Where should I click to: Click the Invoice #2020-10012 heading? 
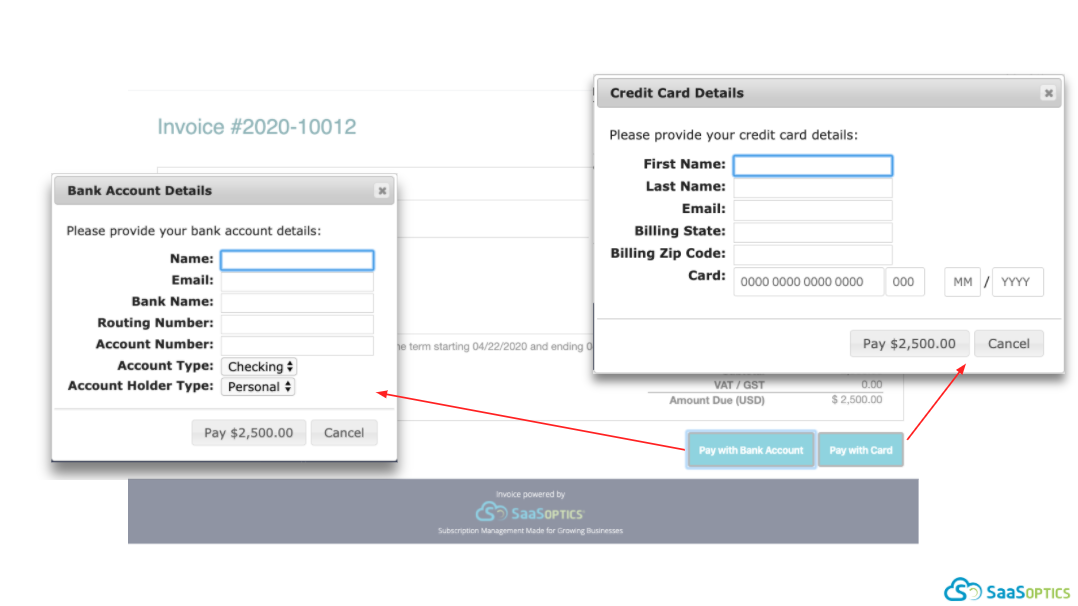pos(256,127)
